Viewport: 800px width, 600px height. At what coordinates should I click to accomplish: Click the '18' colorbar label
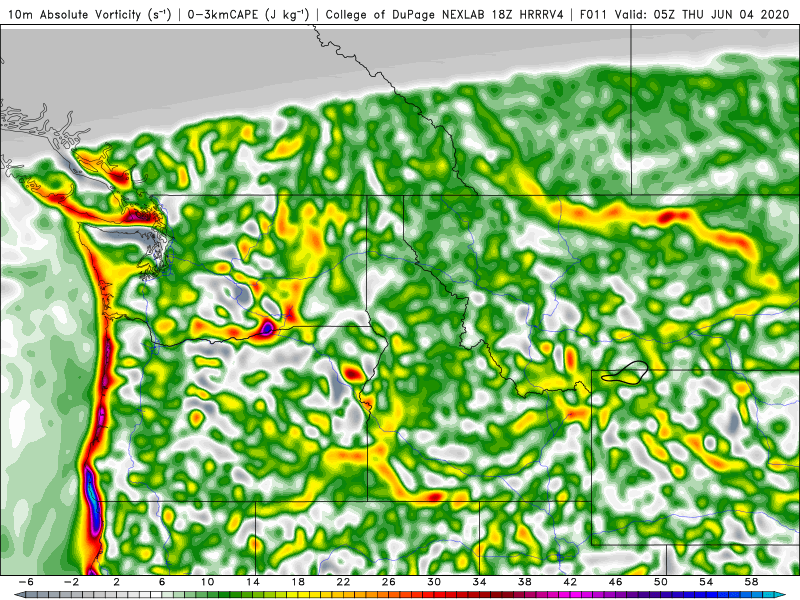[298, 582]
